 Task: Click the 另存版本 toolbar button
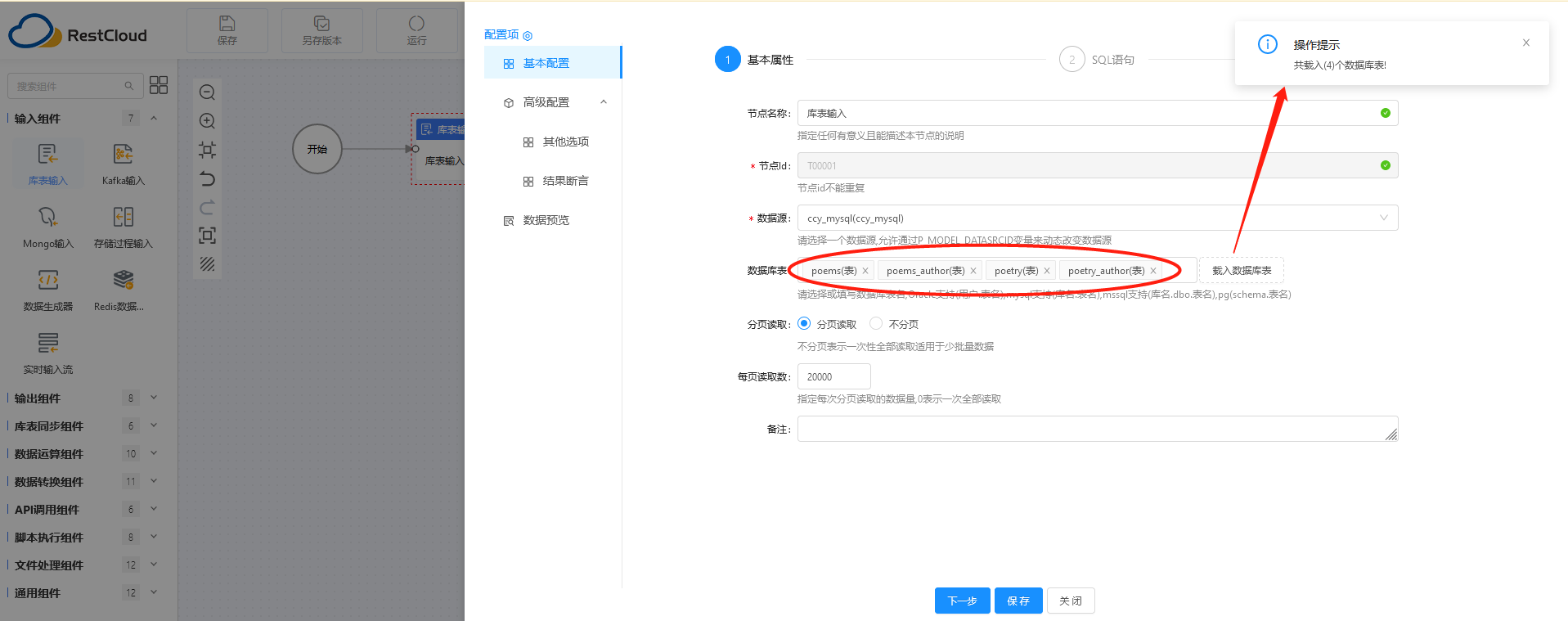(321, 30)
